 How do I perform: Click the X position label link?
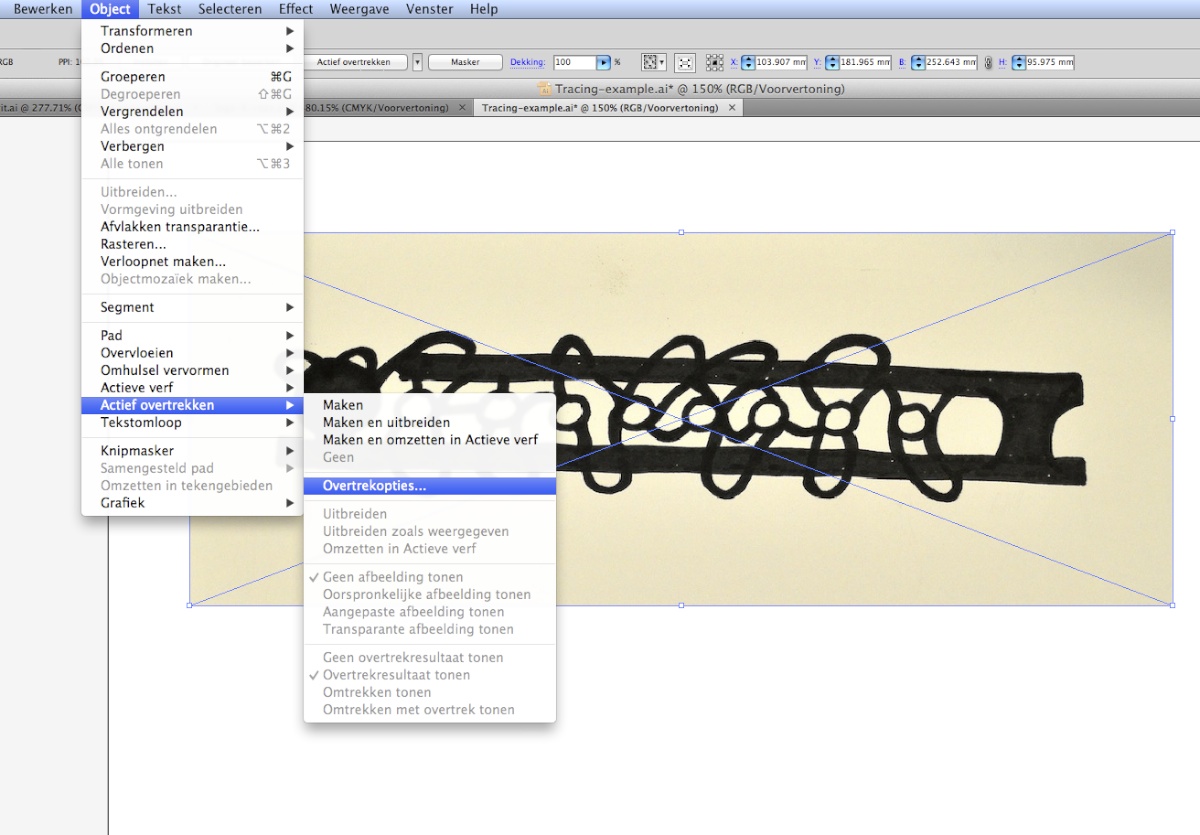pos(734,62)
